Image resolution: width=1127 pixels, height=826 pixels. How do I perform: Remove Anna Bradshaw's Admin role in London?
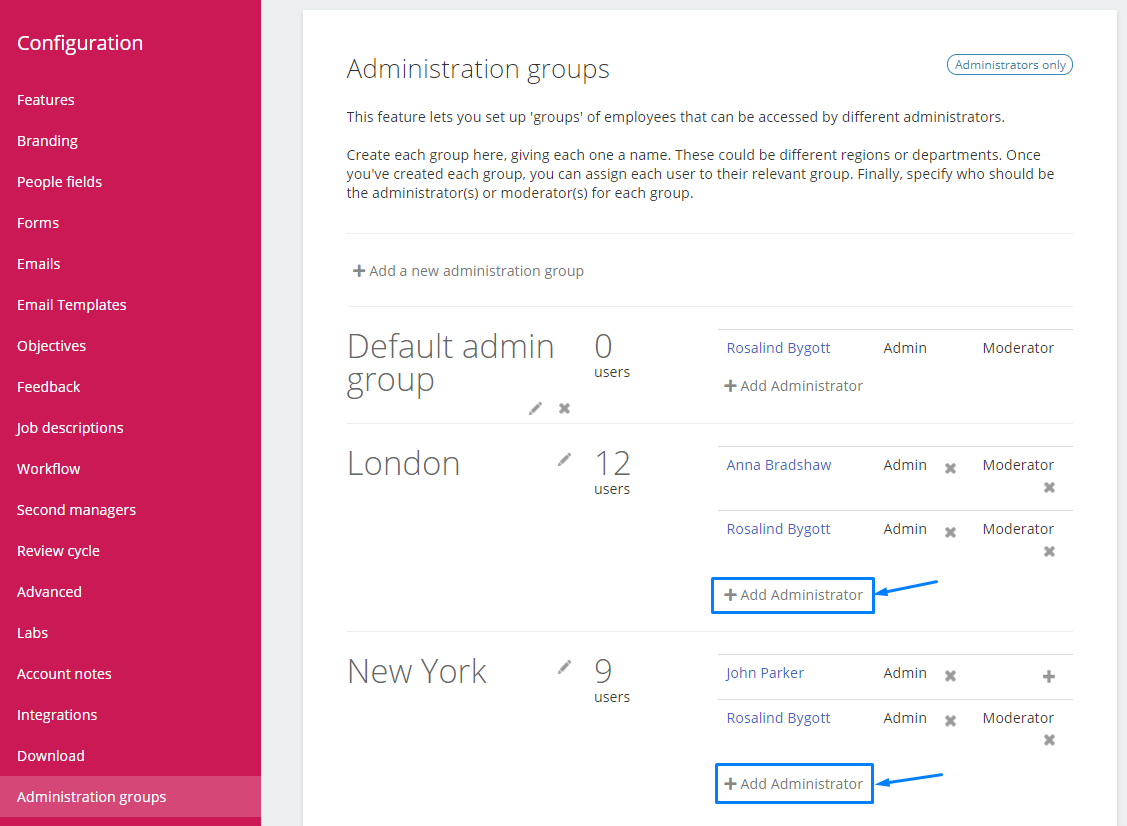[950, 468]
